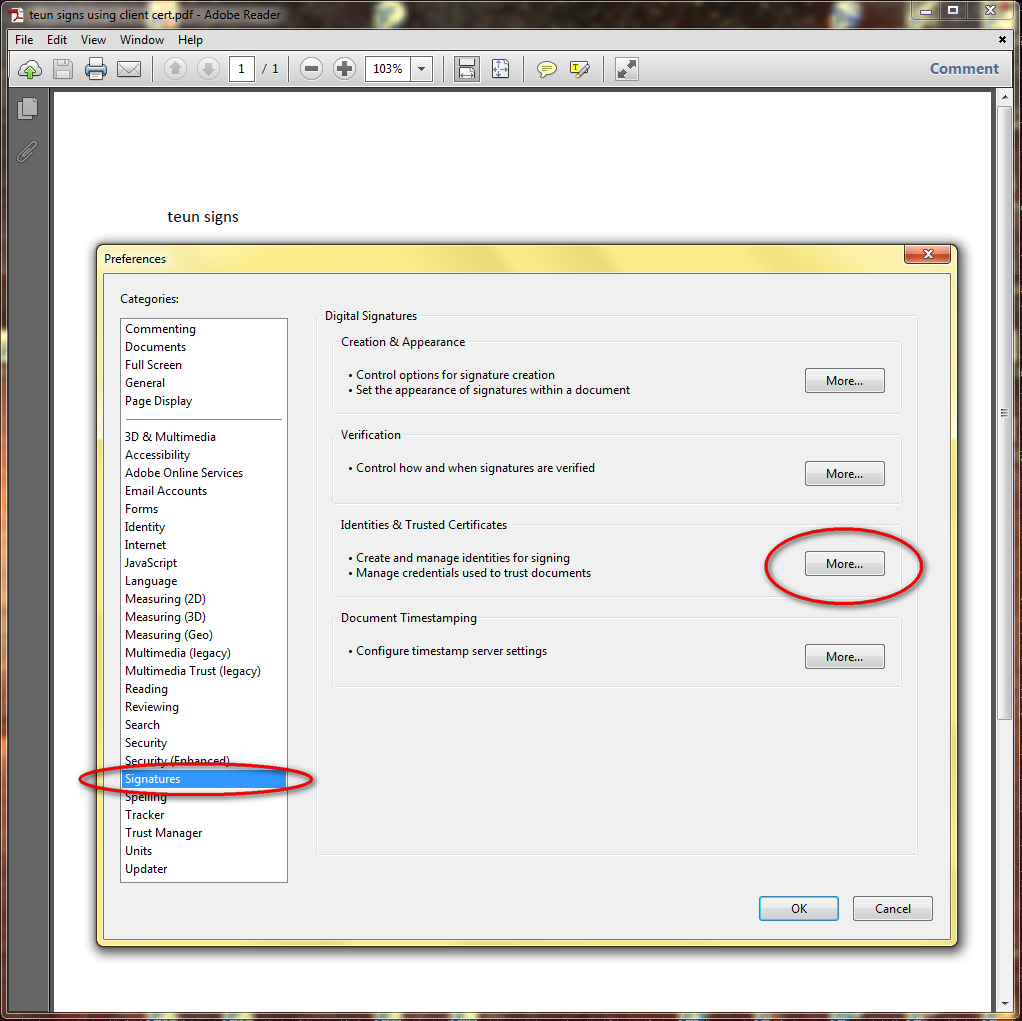
Task: Open the zoom level dropdown arrow
Action: tap(422, 69)
